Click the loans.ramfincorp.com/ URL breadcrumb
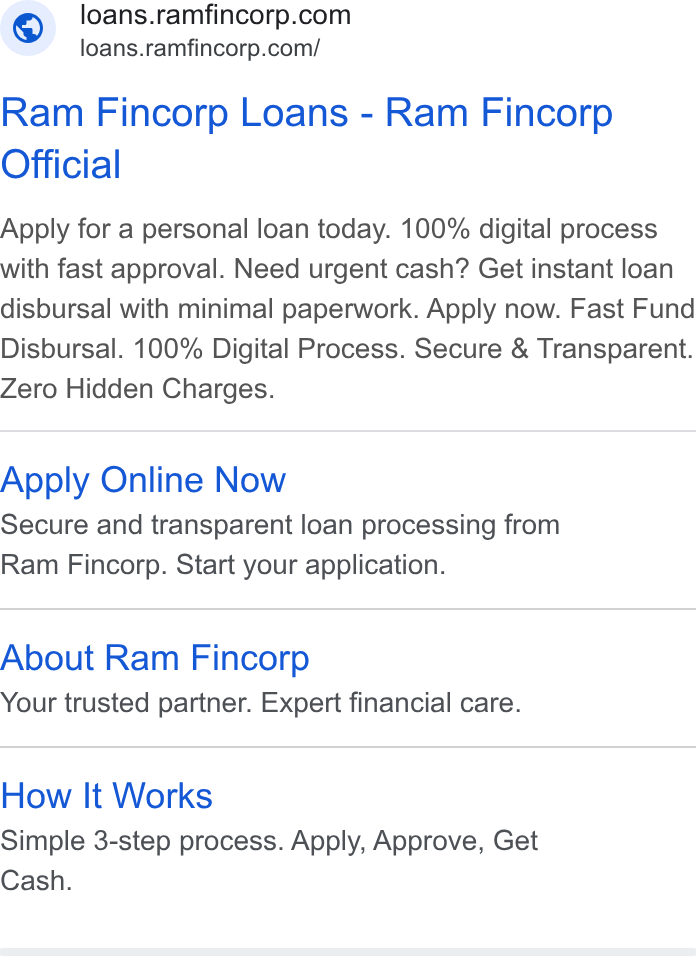The image size is (696, 956). click(199, 48)
